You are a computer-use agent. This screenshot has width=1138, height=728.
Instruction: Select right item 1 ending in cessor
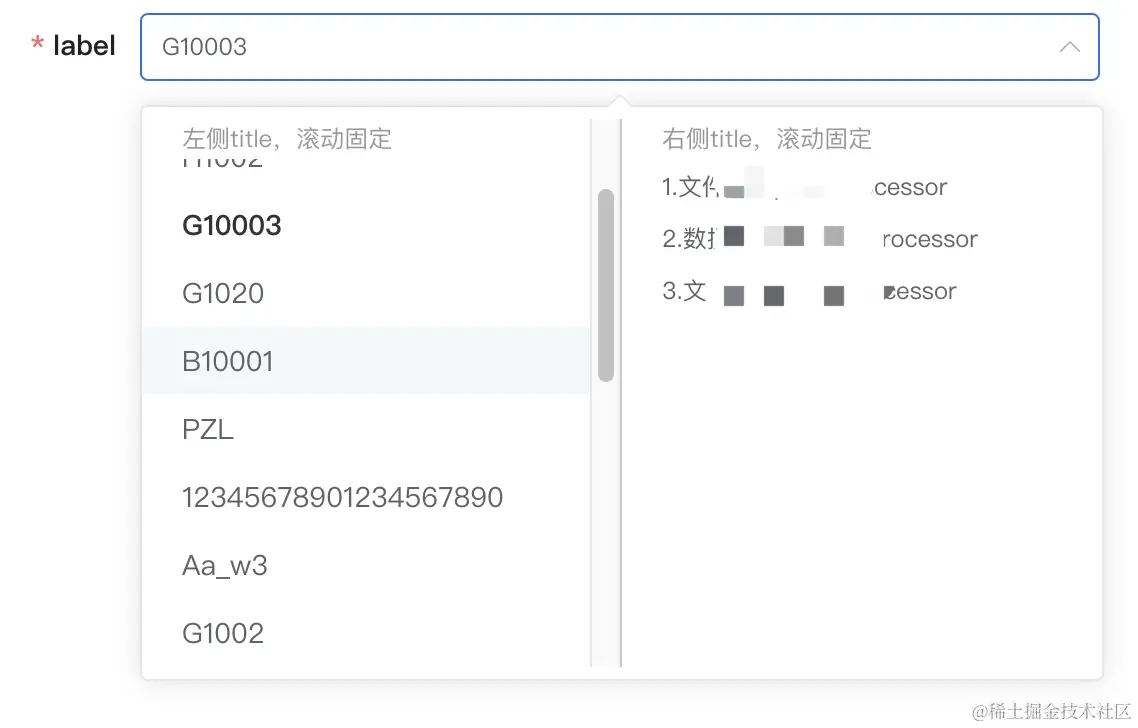804,187
